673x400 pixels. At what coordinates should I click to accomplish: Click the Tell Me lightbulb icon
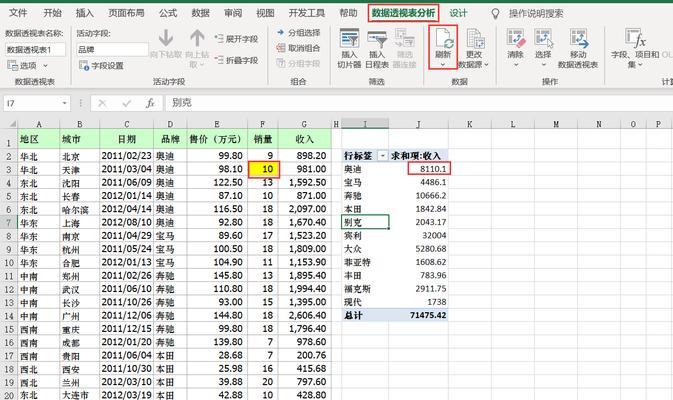pos(495,14)
